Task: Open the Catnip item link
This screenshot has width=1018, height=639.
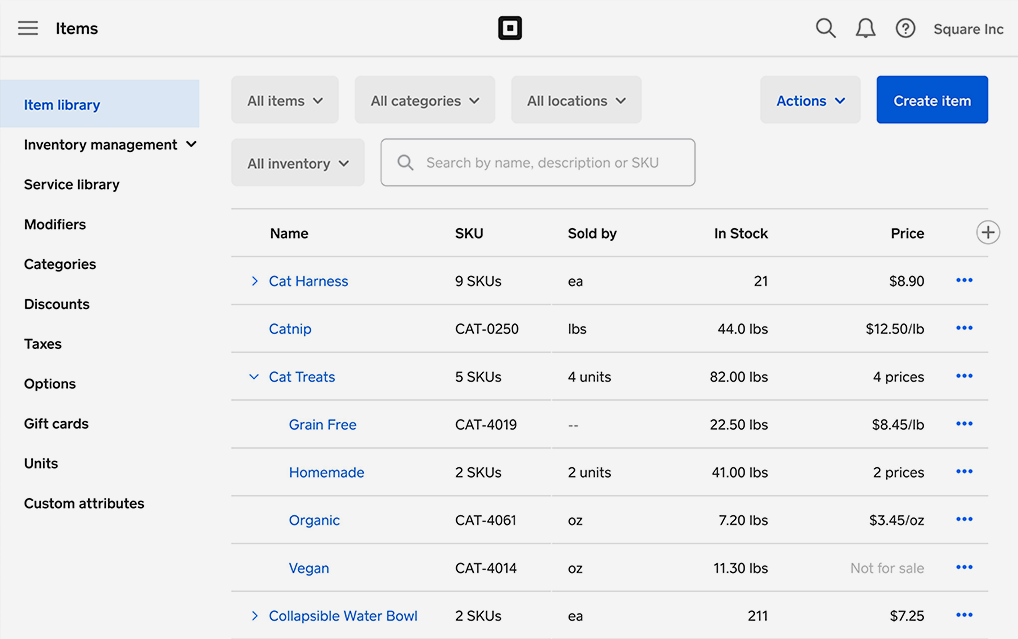Action: pos(290,329)
